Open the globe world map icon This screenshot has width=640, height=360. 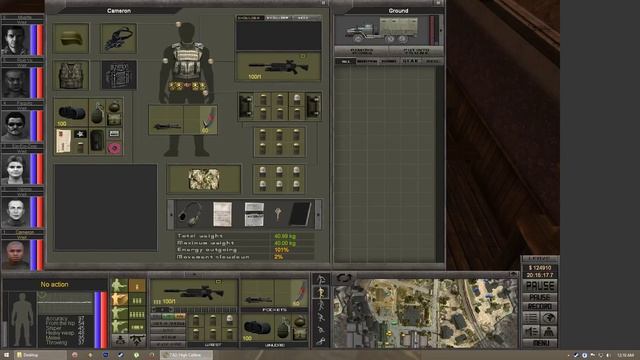click(x=549, y=318)
